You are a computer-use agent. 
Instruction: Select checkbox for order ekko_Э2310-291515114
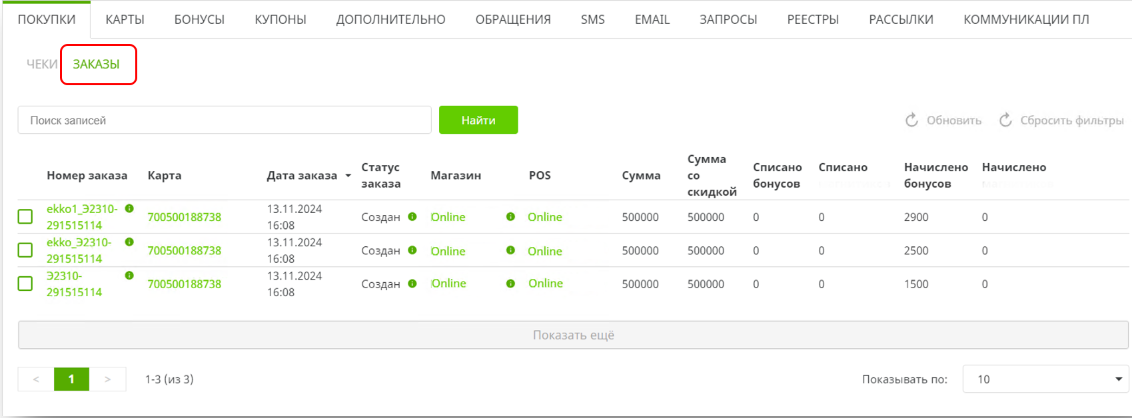(x=25, y=250)
